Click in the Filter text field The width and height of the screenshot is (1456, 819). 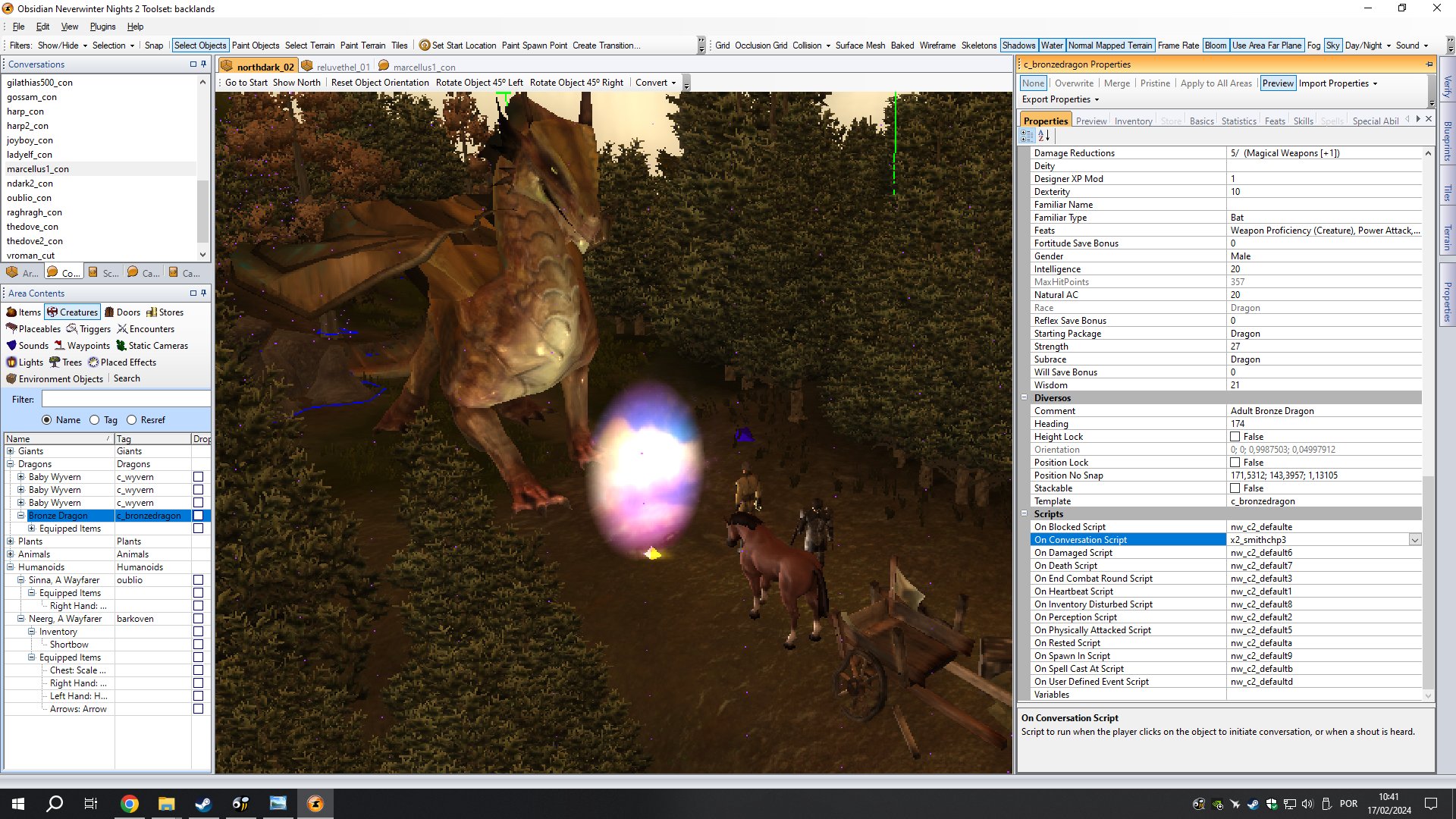[x=126, y=400]
